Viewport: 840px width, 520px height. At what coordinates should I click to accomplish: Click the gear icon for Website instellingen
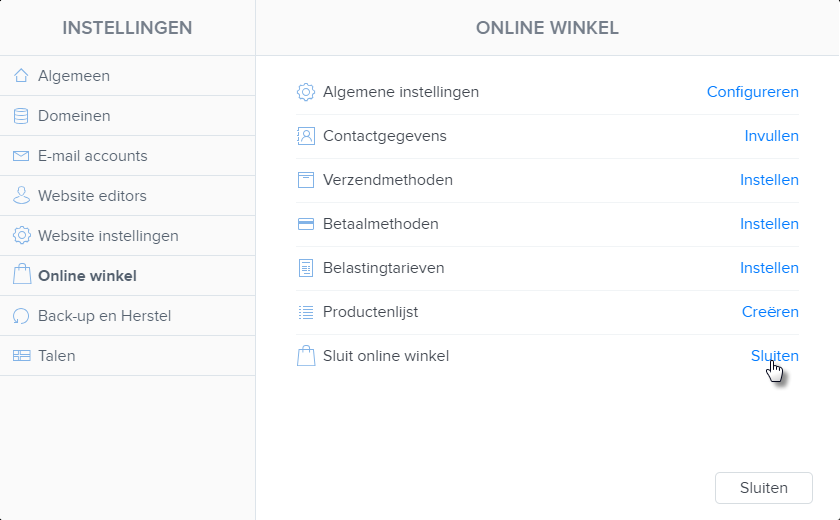(x=21, y=236)
